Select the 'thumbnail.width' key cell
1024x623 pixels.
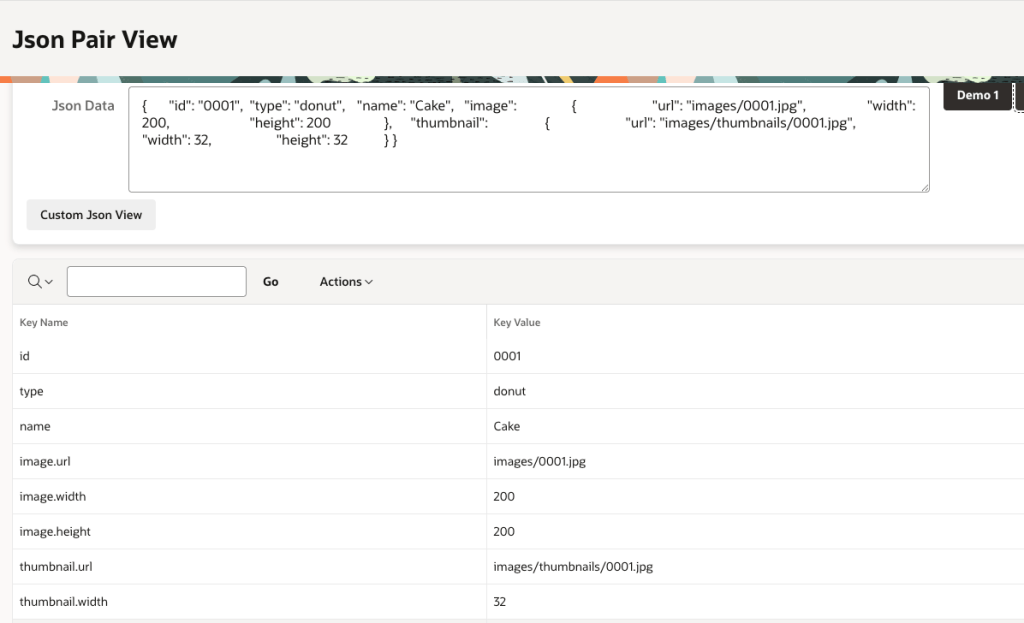[x=63, y=602]
